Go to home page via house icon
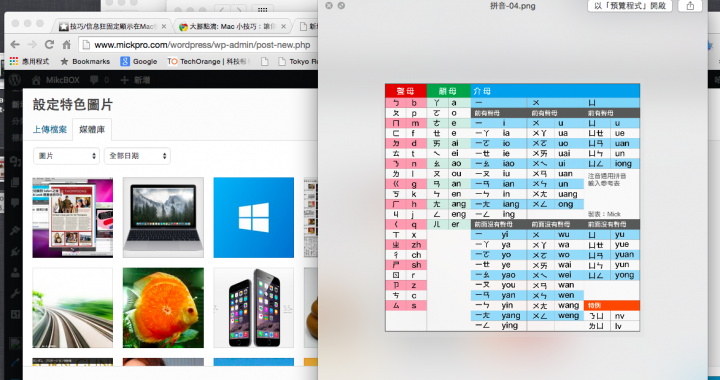 pyautogui.click(x=67, y=45)
